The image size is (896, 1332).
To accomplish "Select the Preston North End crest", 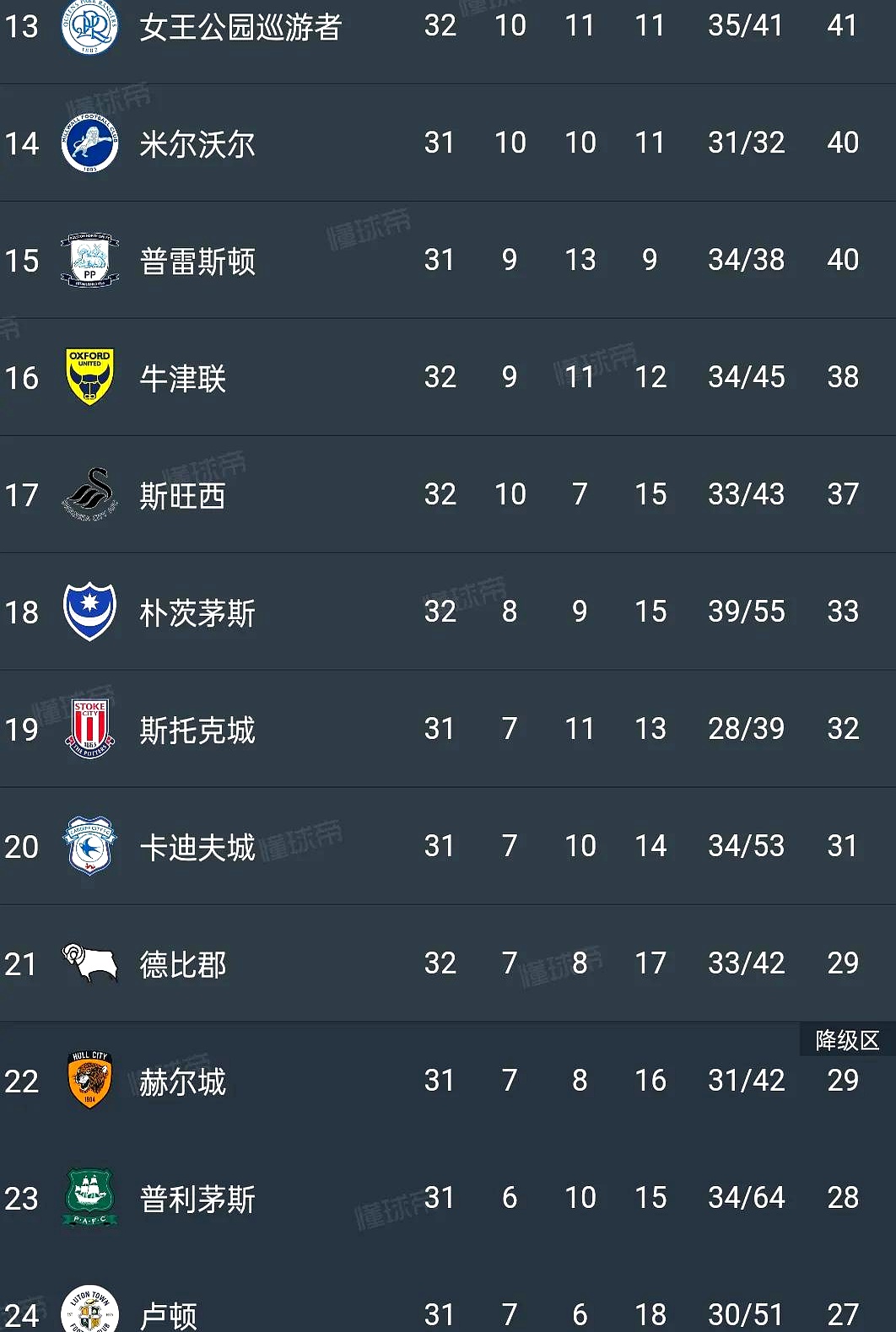I will point(89,261).
